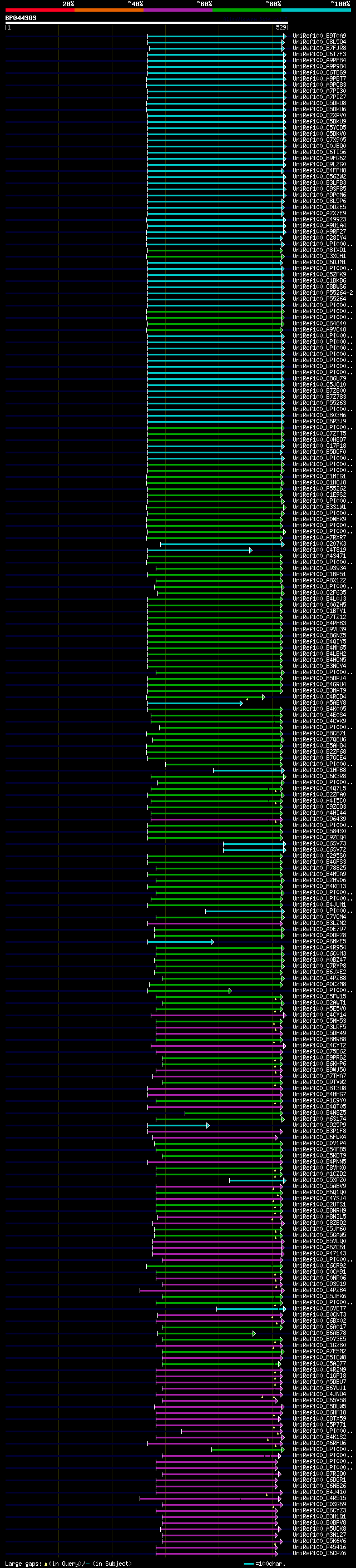Click the purple ~60% identity legend bar
Image resolution: width=356 pixels, height=1568 pixels.
[179, 10]
